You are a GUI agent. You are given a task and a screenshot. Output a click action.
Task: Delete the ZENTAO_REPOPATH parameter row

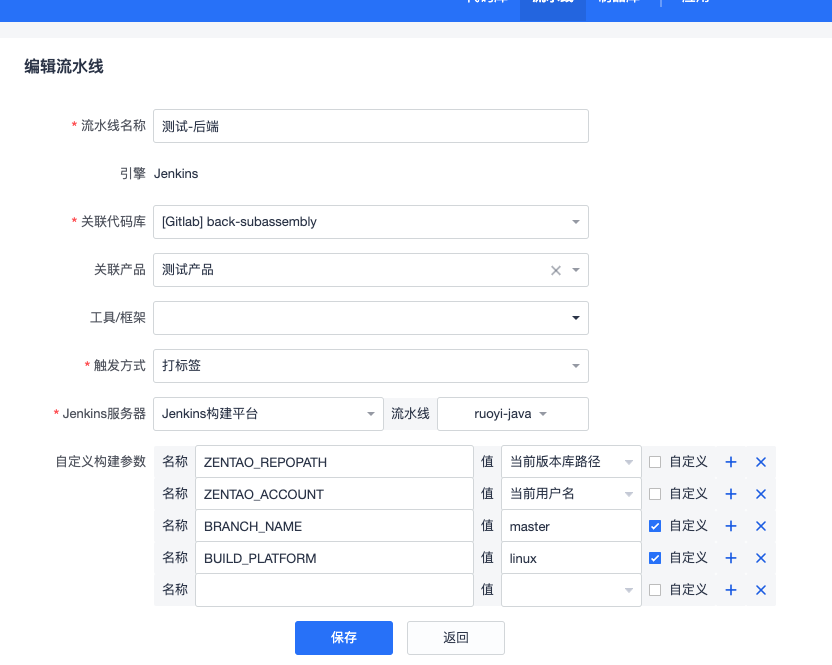[x=760, y=462]
